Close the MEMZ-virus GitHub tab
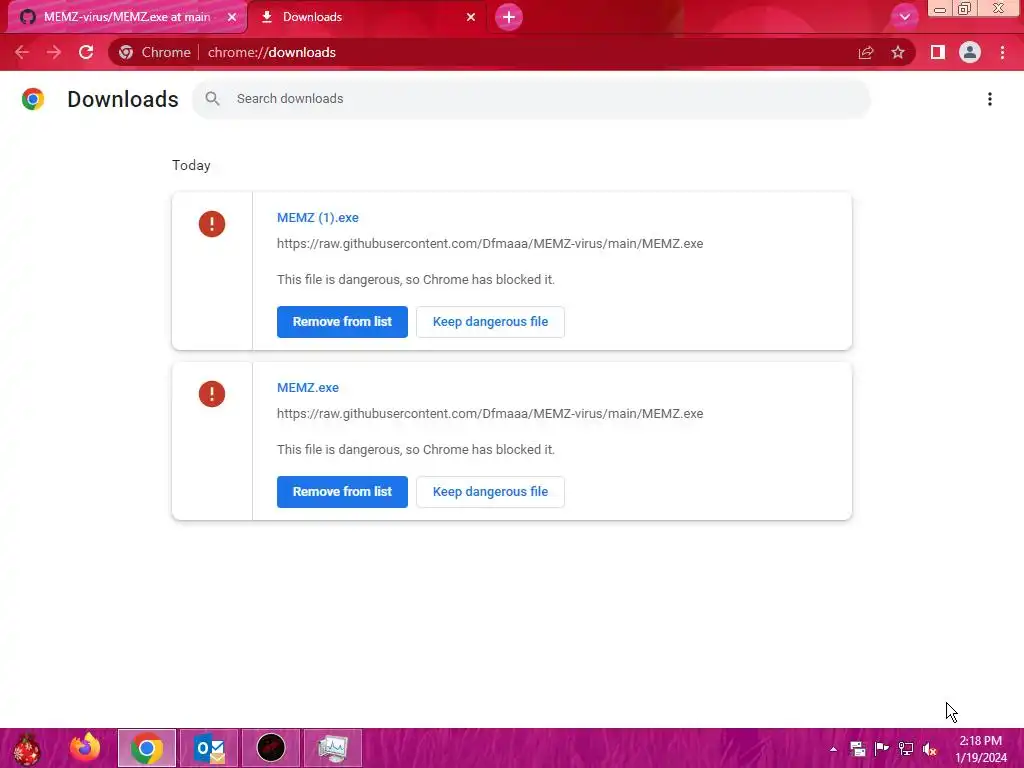 tap(232, 17)
